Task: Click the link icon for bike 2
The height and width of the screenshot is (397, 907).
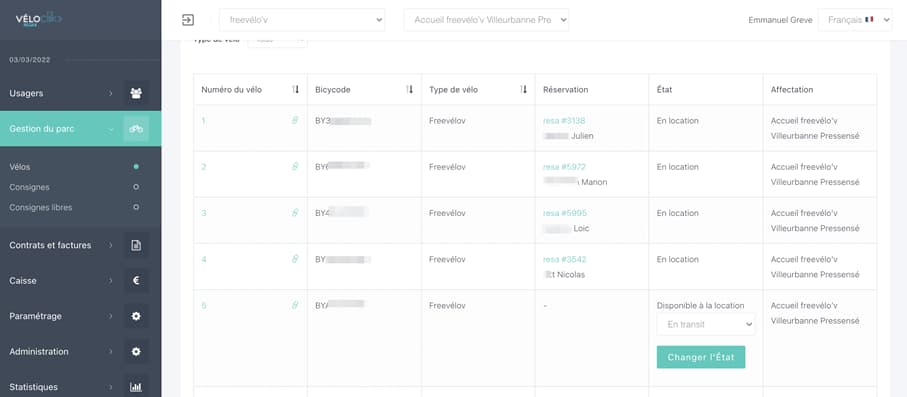Action: point(295,167)
